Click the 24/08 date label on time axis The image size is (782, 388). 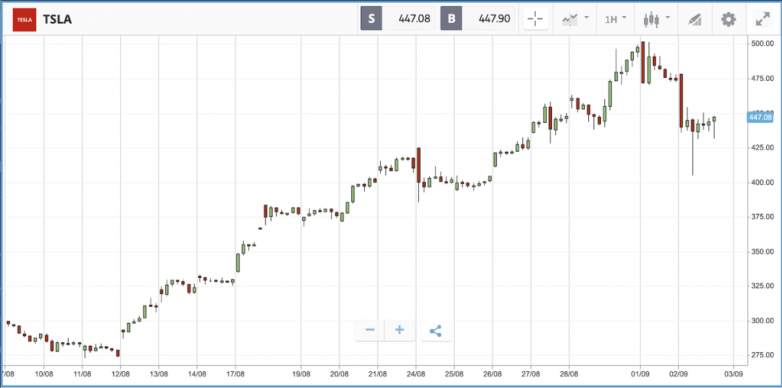pyautogui.click(x=415, y=374)
